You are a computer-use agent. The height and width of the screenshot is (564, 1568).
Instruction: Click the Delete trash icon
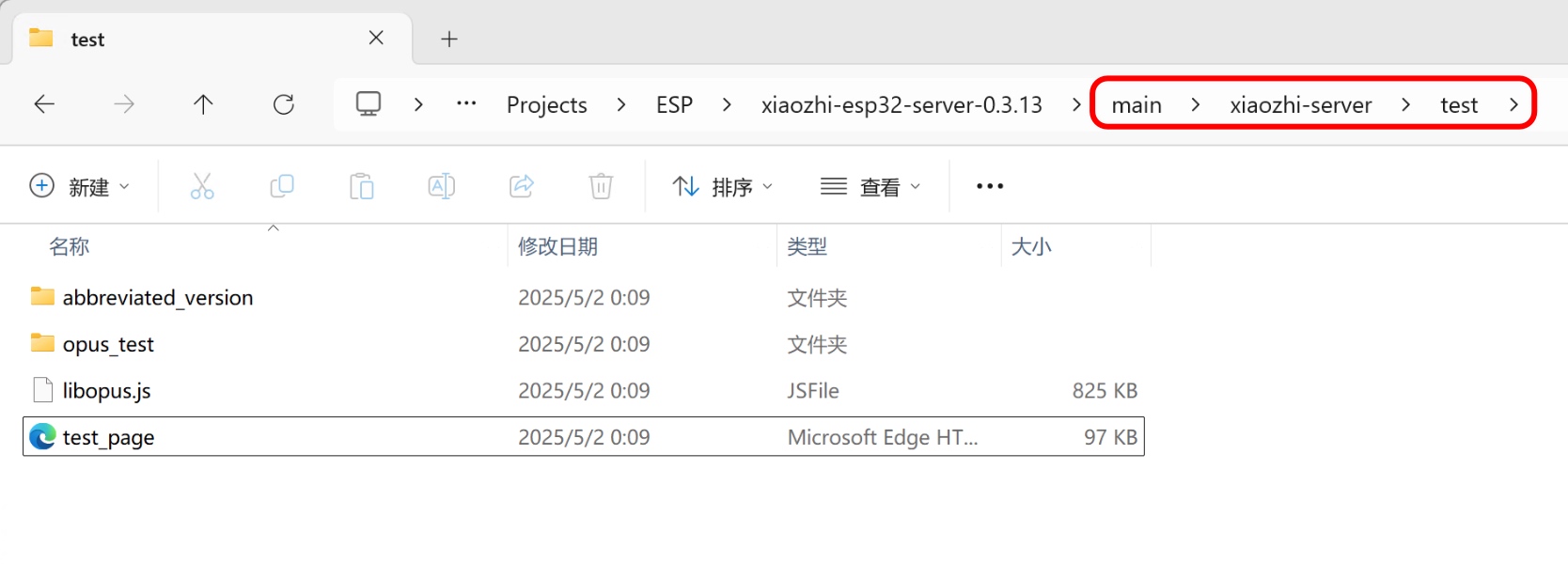601,186
